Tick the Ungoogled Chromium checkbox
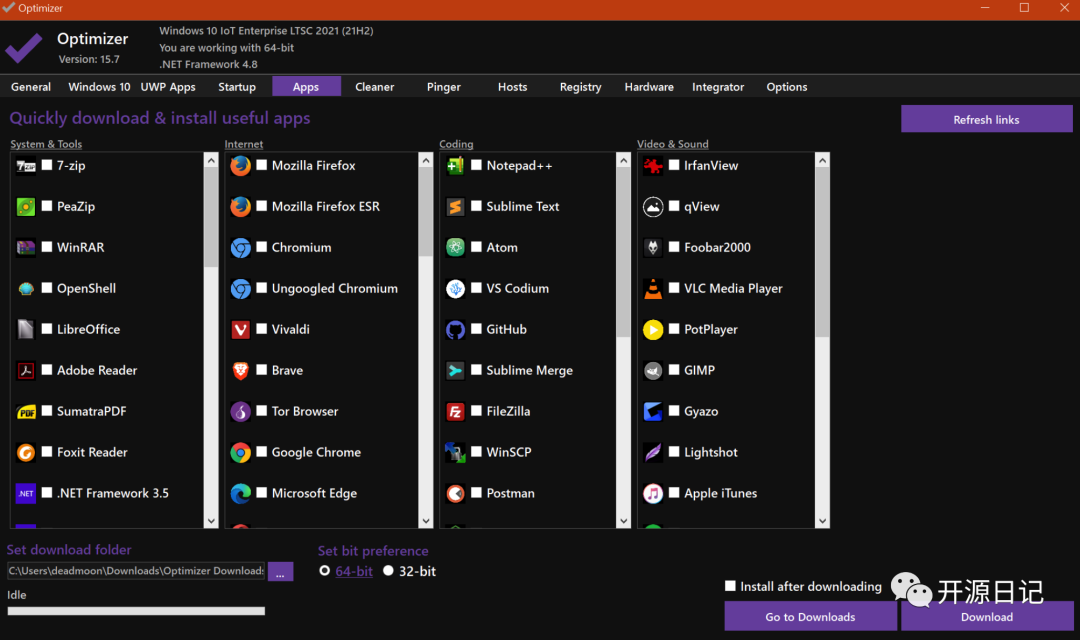The height and width of the screenshot is (640, 1080). click(262, 287)
